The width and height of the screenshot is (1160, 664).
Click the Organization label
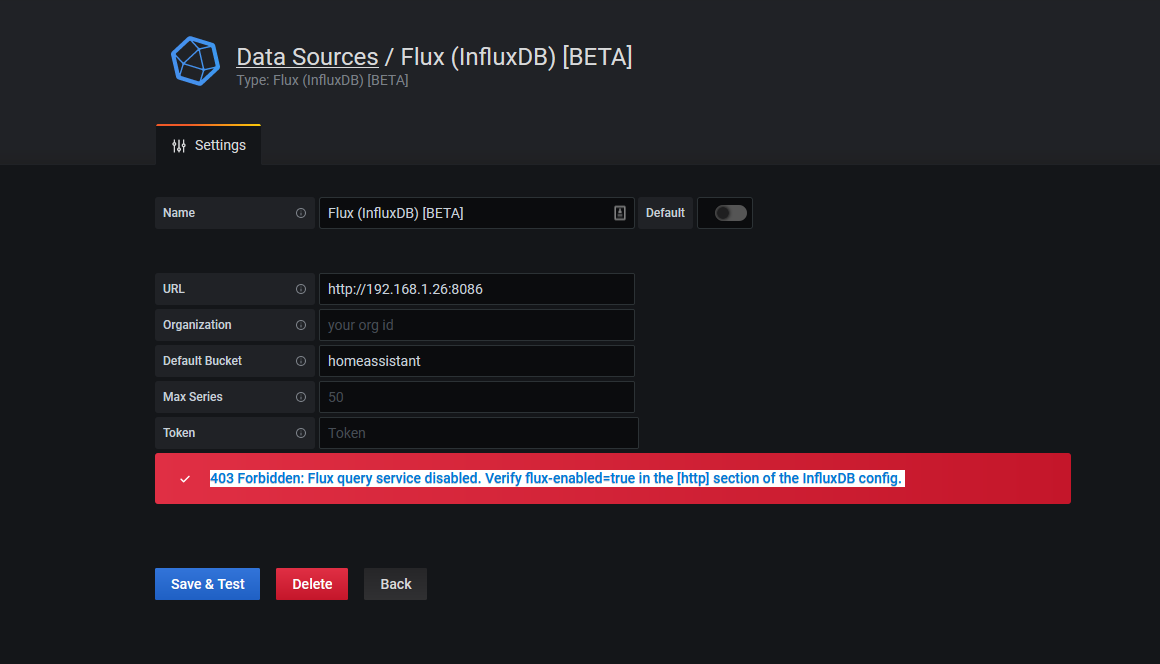pos(197,325)
